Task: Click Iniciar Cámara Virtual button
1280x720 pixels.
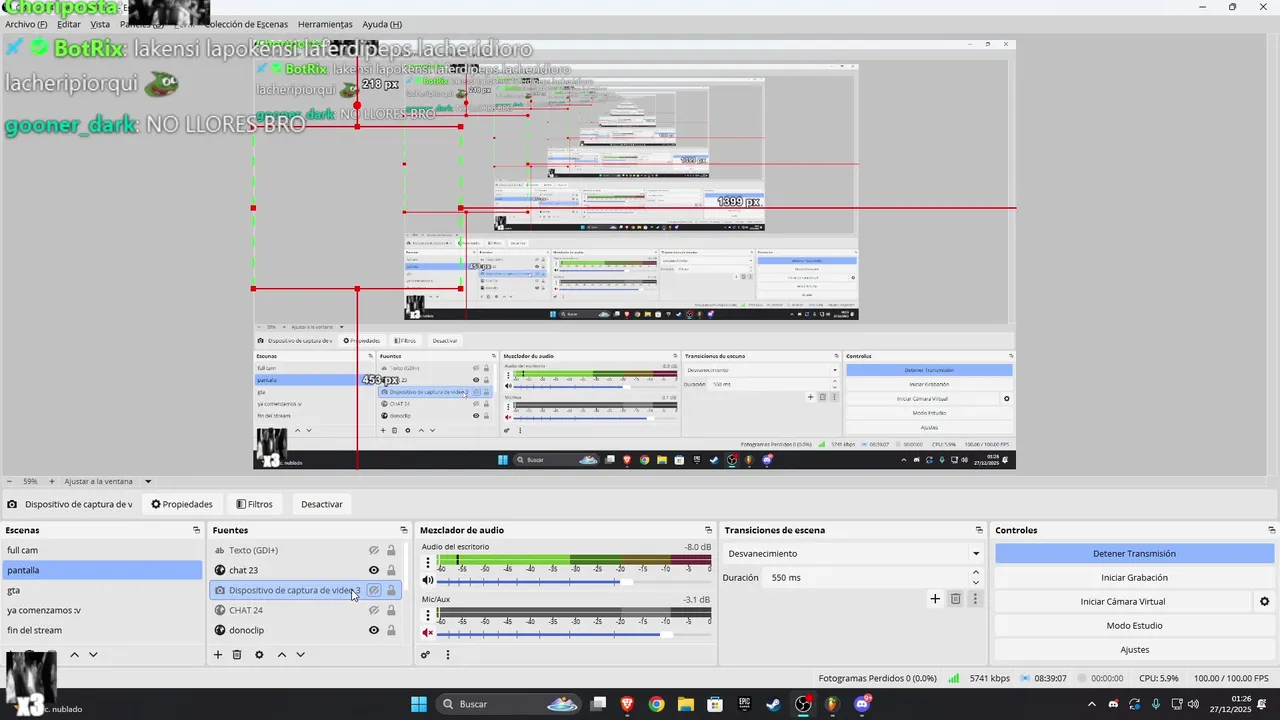Action: pos(1123,601)
